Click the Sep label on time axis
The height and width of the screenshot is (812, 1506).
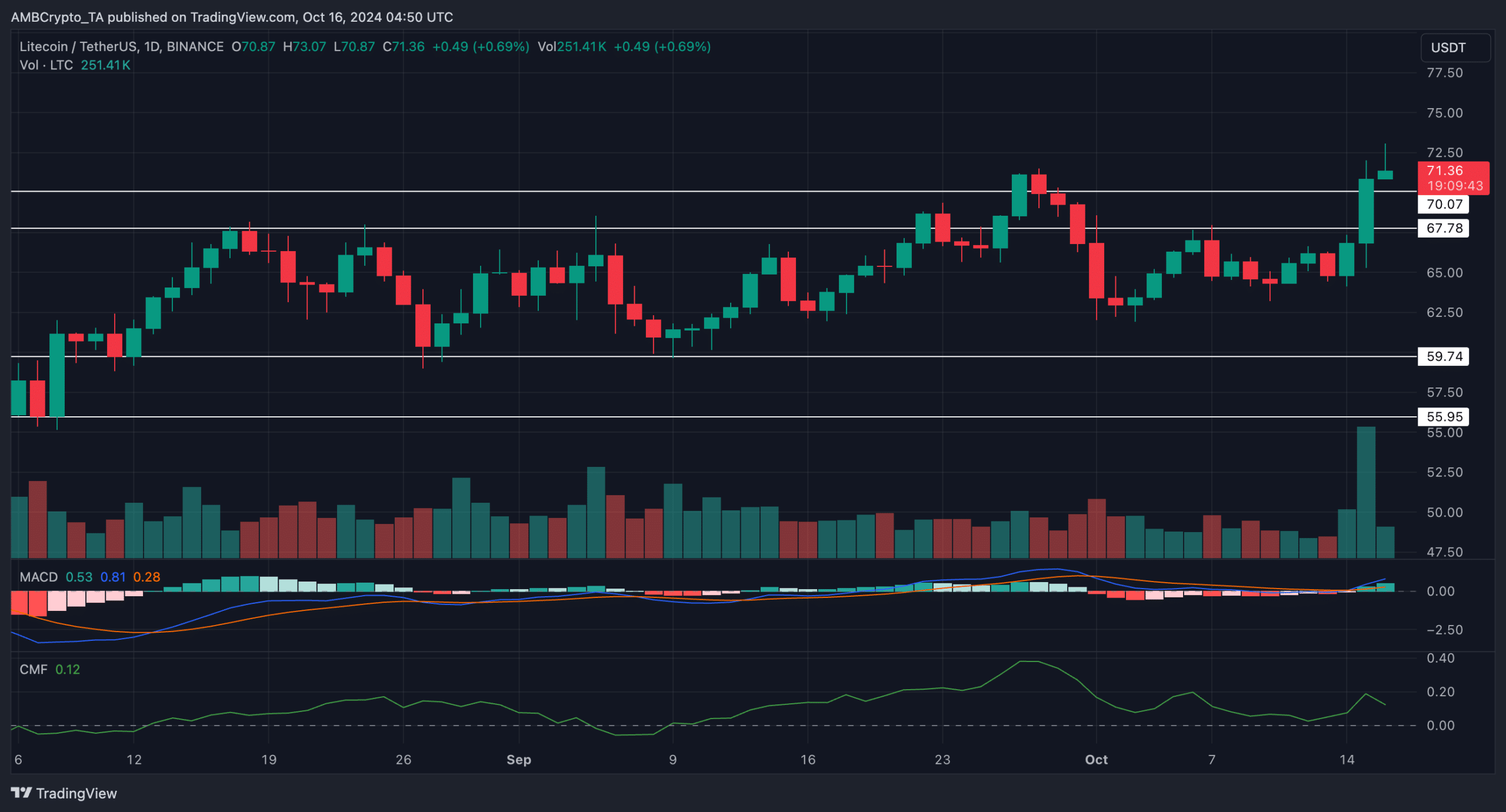click(518, 760)
